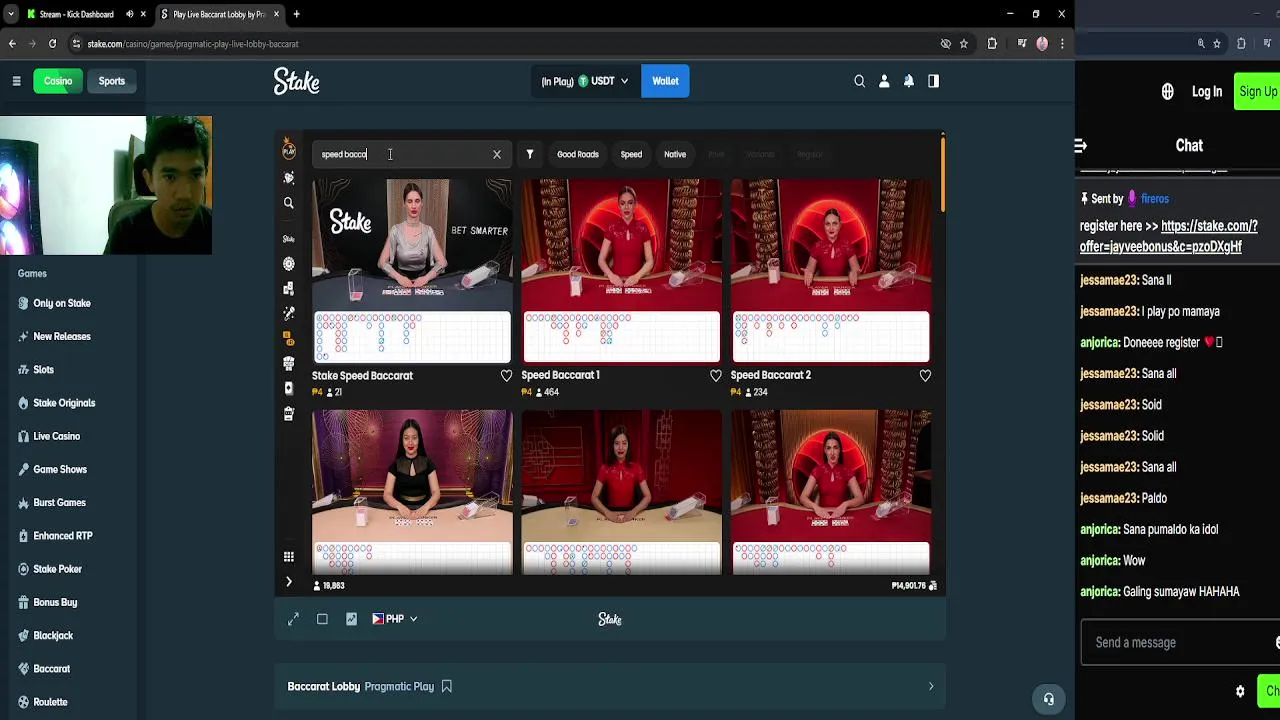Click fireros username in chat
Screen dimensions: 1280x720
click(x=1155, y=199)
